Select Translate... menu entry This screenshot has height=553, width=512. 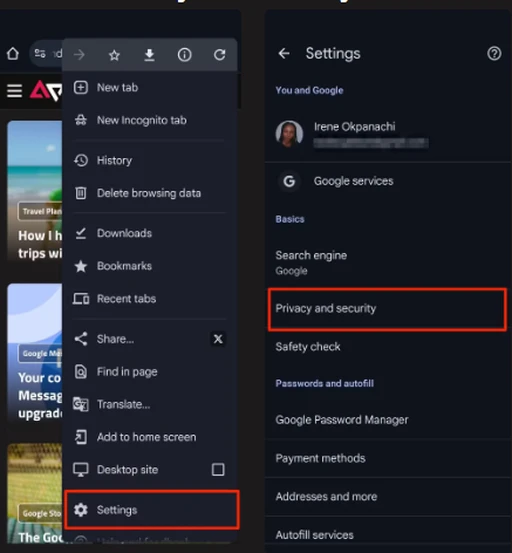[151, 404]
